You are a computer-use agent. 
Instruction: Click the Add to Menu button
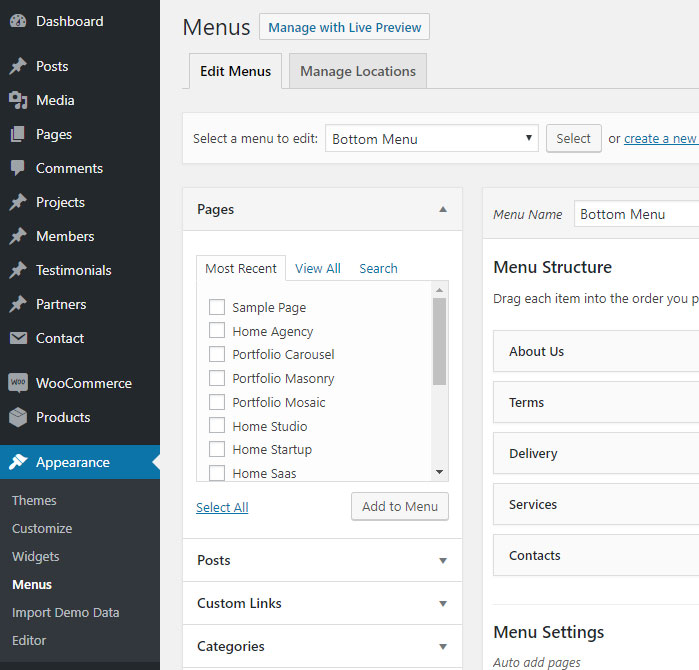click(x=399, y=506)
